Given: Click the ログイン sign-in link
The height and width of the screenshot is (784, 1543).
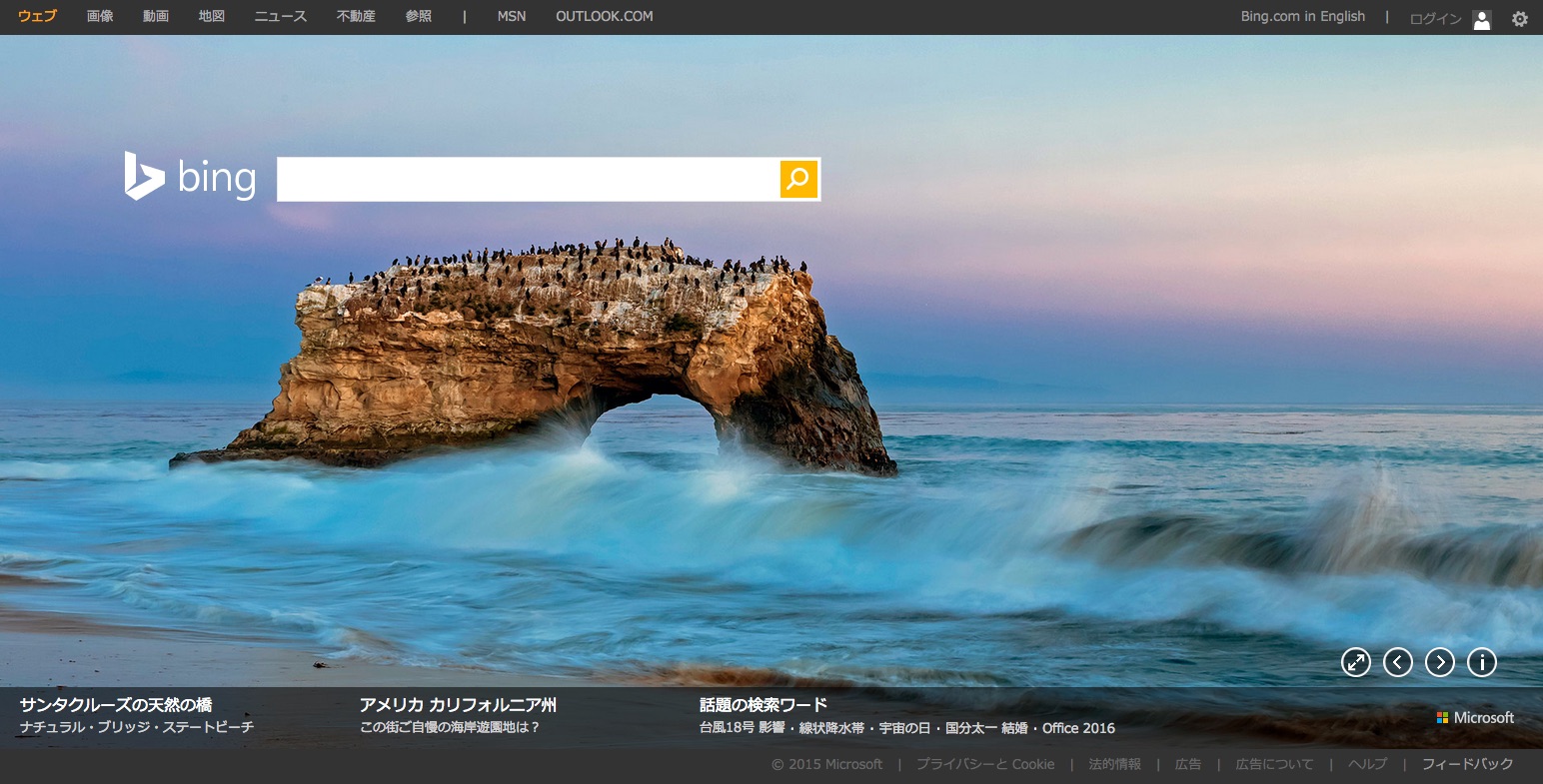Looking at the screenshot, I should coord(1435,19).
